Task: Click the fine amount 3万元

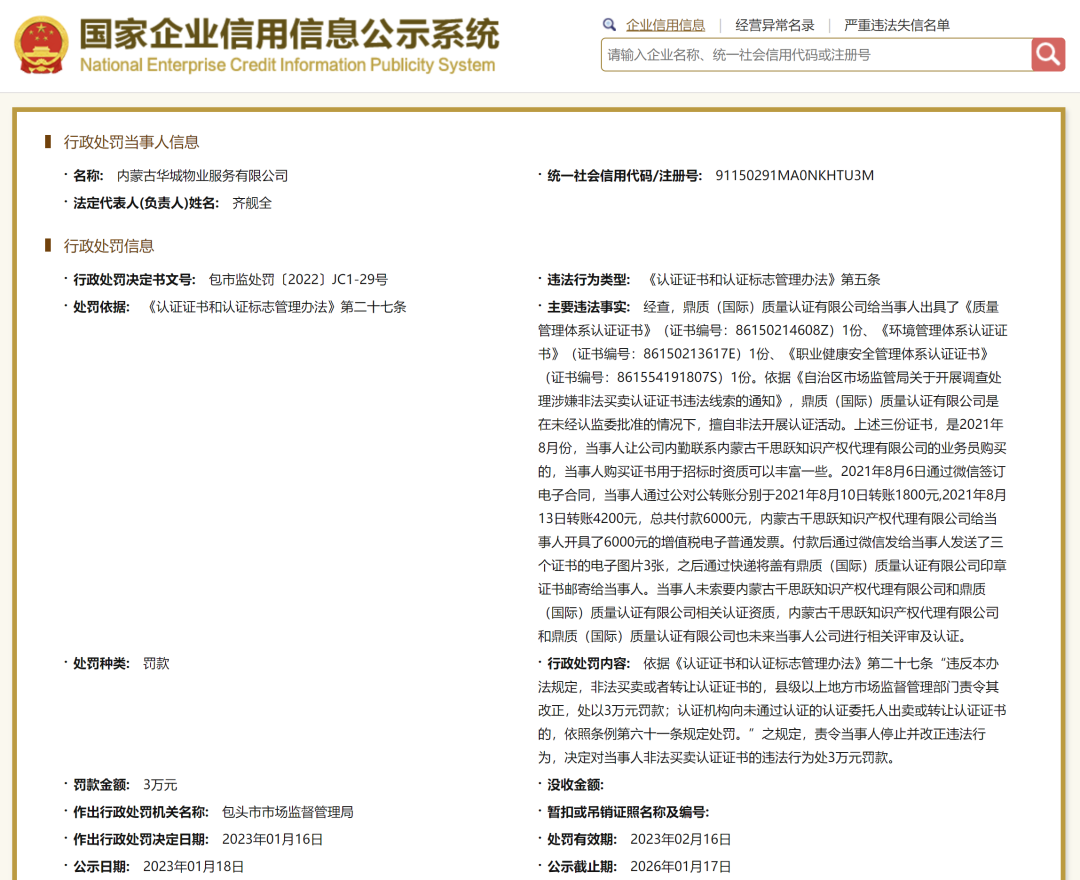Action: pyautogui.click(x=160, y=786)
